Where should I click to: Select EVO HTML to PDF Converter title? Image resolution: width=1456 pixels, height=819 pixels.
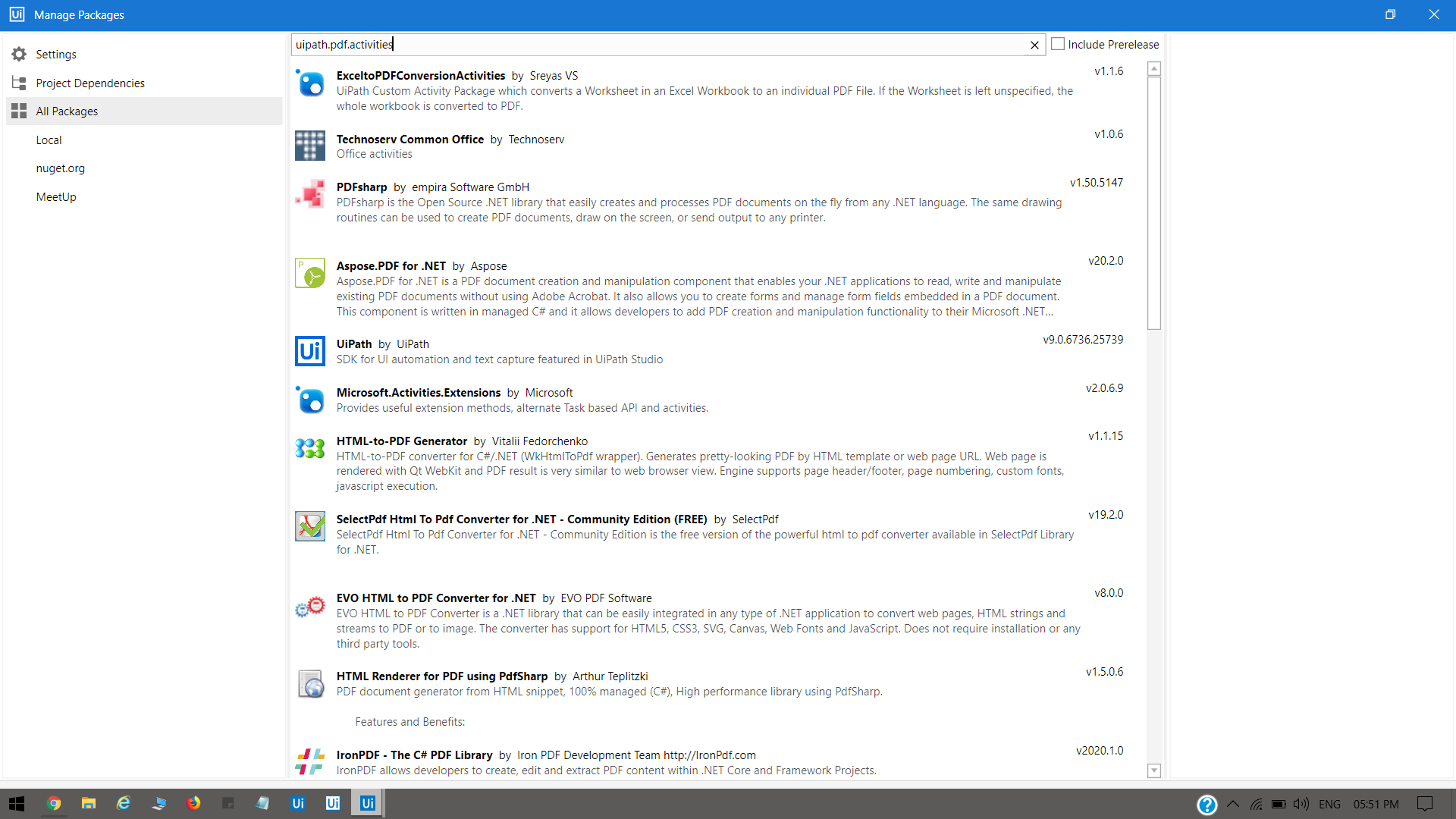point(436,598)
